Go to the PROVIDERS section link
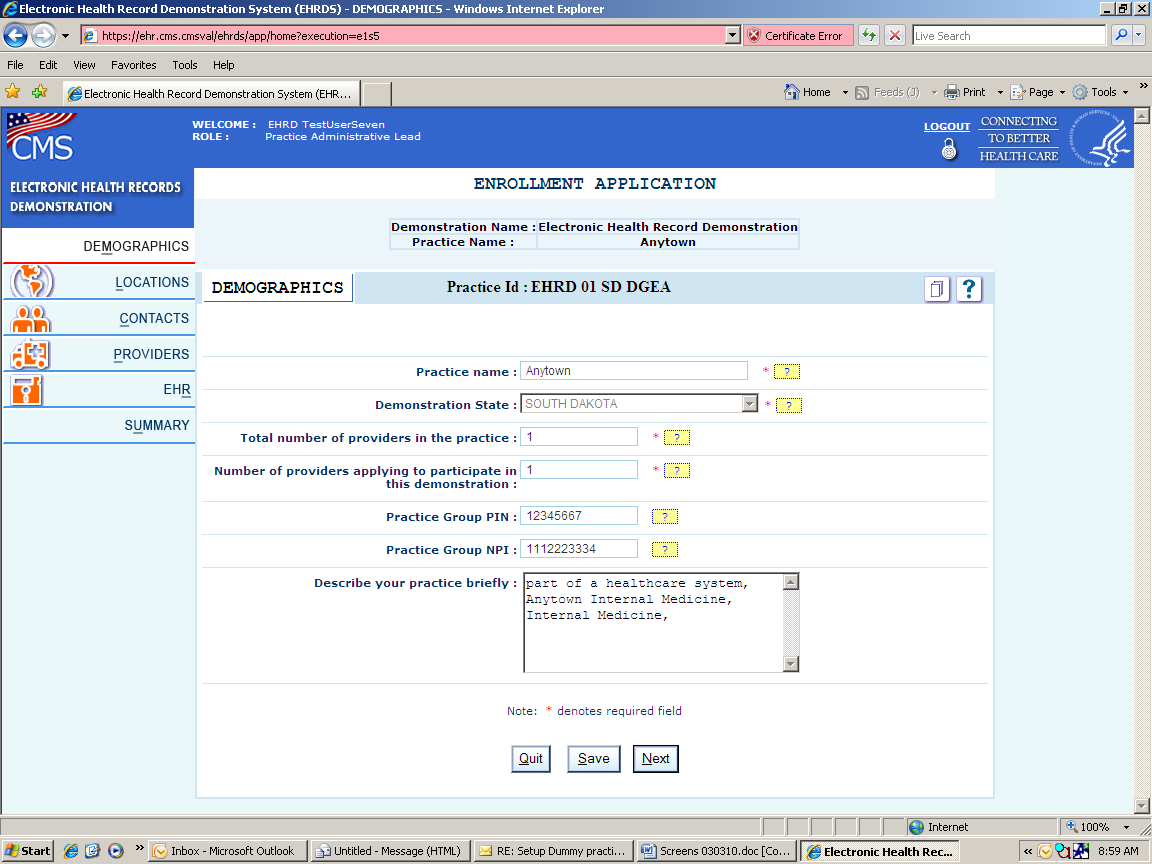 click(151, 354)
